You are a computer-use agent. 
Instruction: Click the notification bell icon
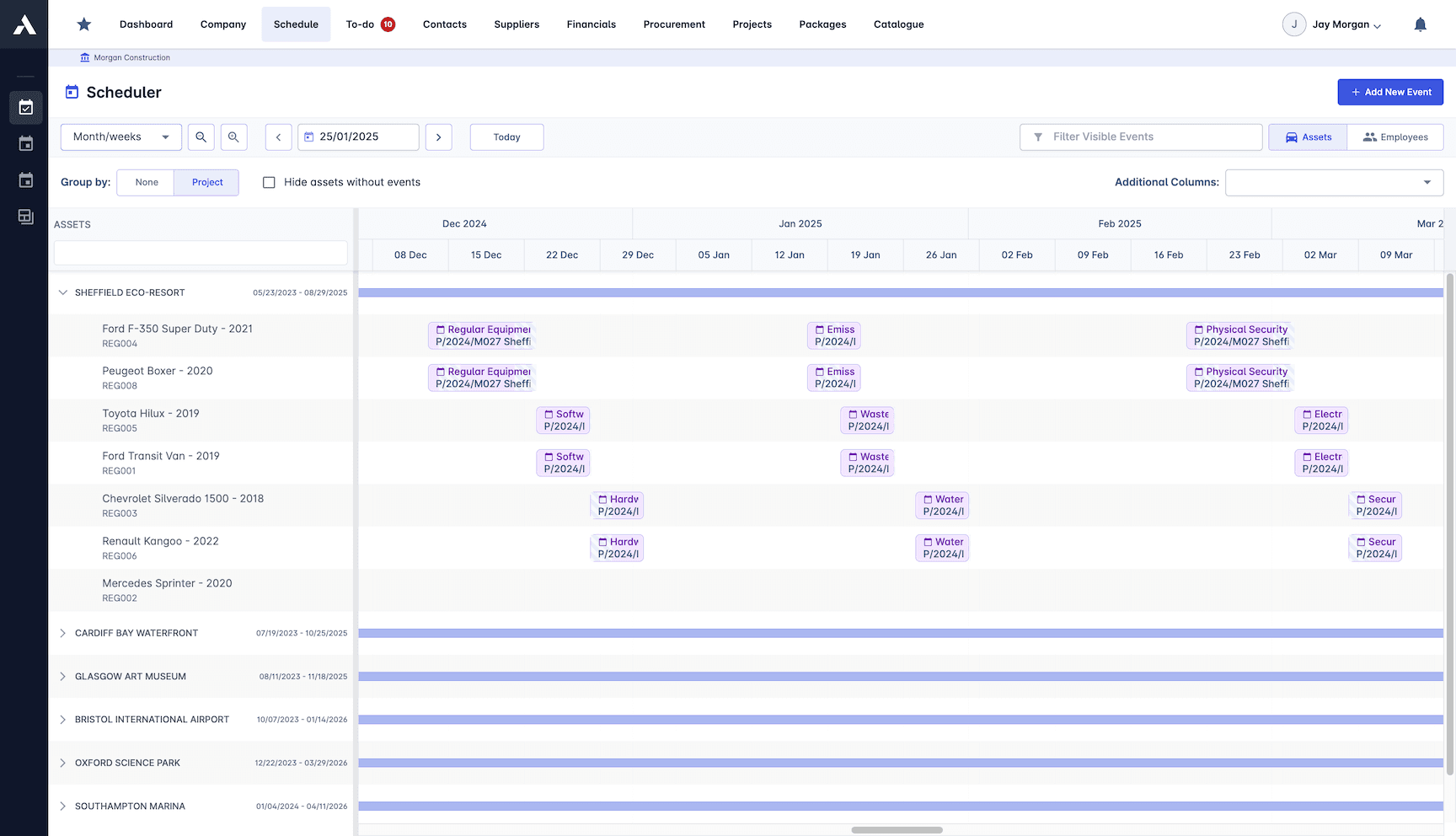pos(1420,24)
